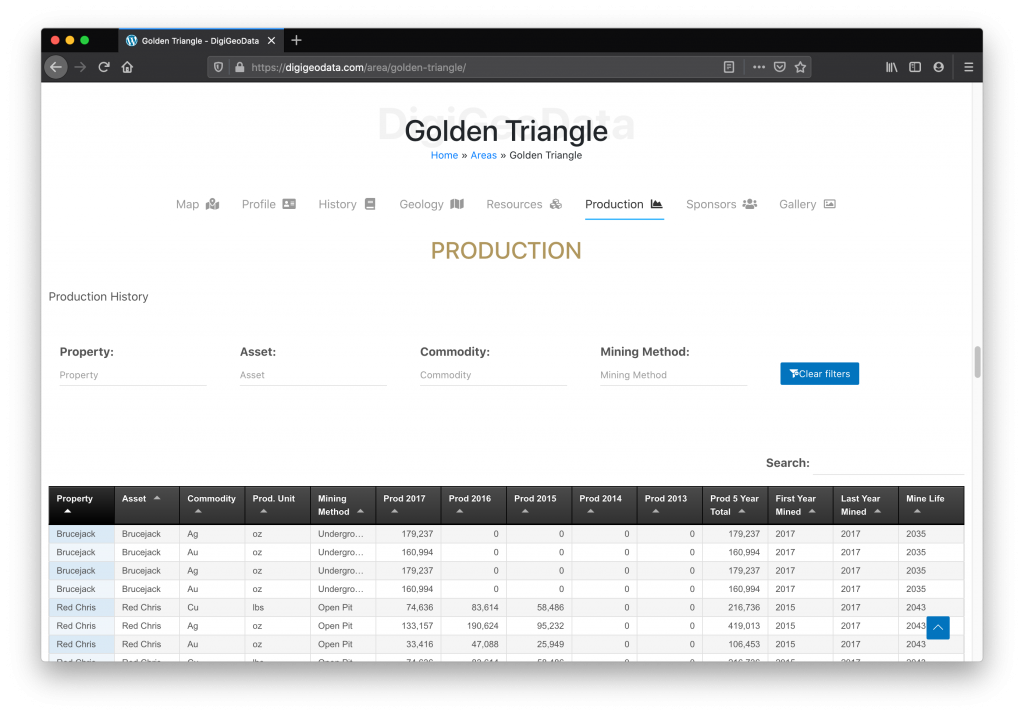Follow the Home breadcrumb link
This screenshot has height=716, width=1024.
[x=444, y=155]
